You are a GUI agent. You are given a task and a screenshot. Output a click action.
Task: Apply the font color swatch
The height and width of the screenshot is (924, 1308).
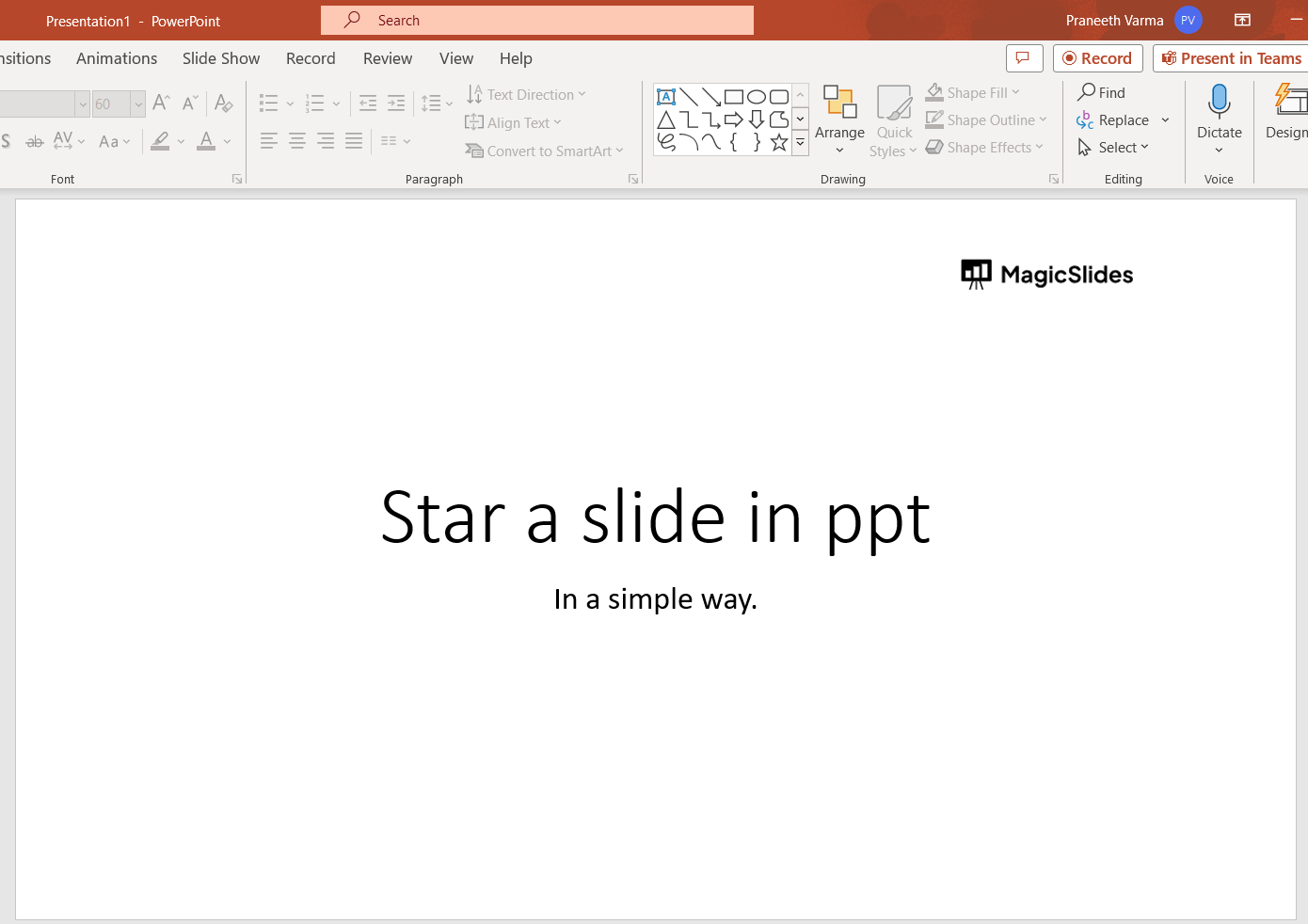click(x=206, y=141)
